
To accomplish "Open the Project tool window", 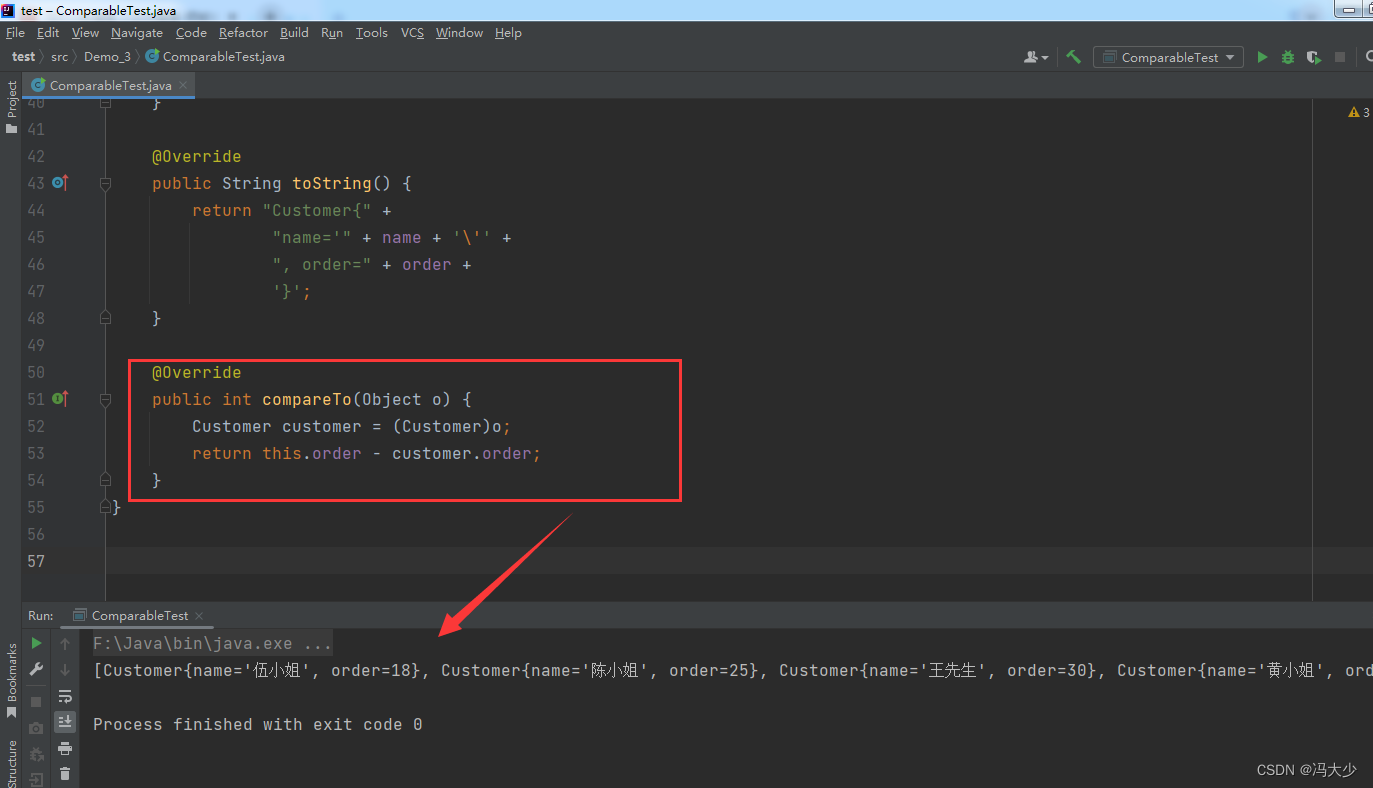I will pos(11,107).
